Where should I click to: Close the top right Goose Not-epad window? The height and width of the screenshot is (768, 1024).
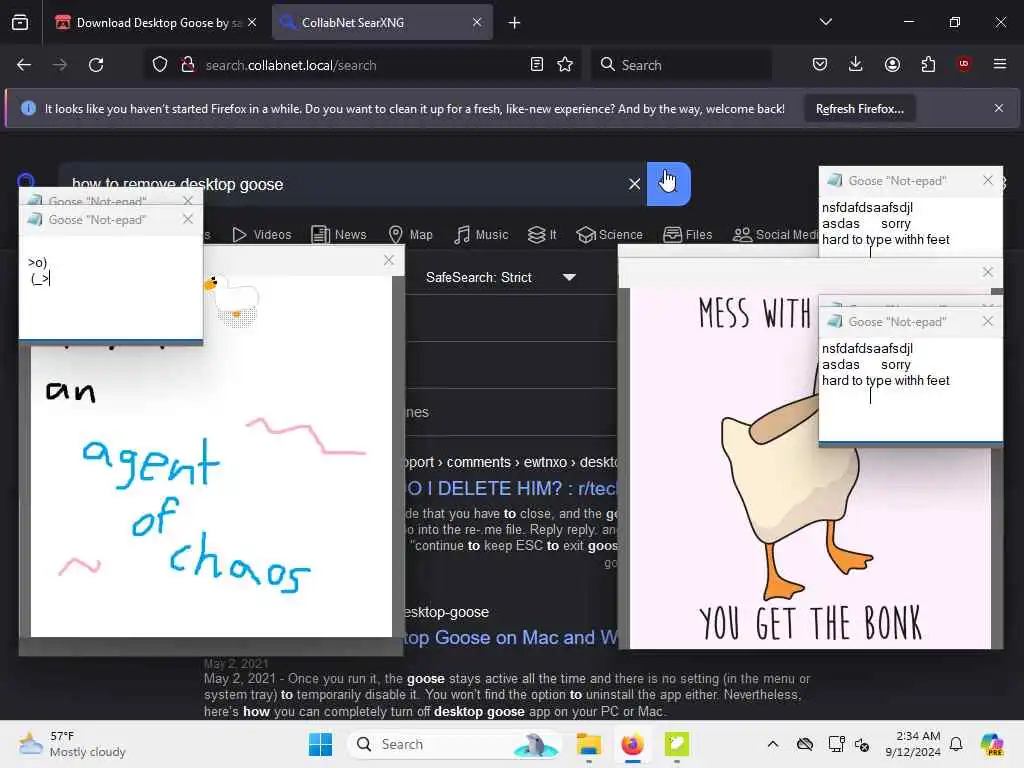click(987, 180)
